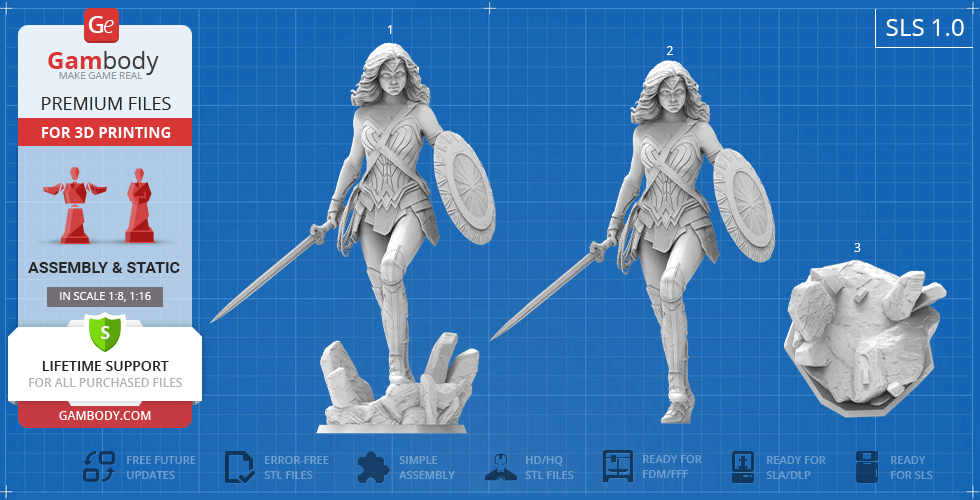Click the red "For 3D Printing" banner
Image resolution: width=980 pixels, height=500 pixels.
pyautogui.click(x=105, y=132)
